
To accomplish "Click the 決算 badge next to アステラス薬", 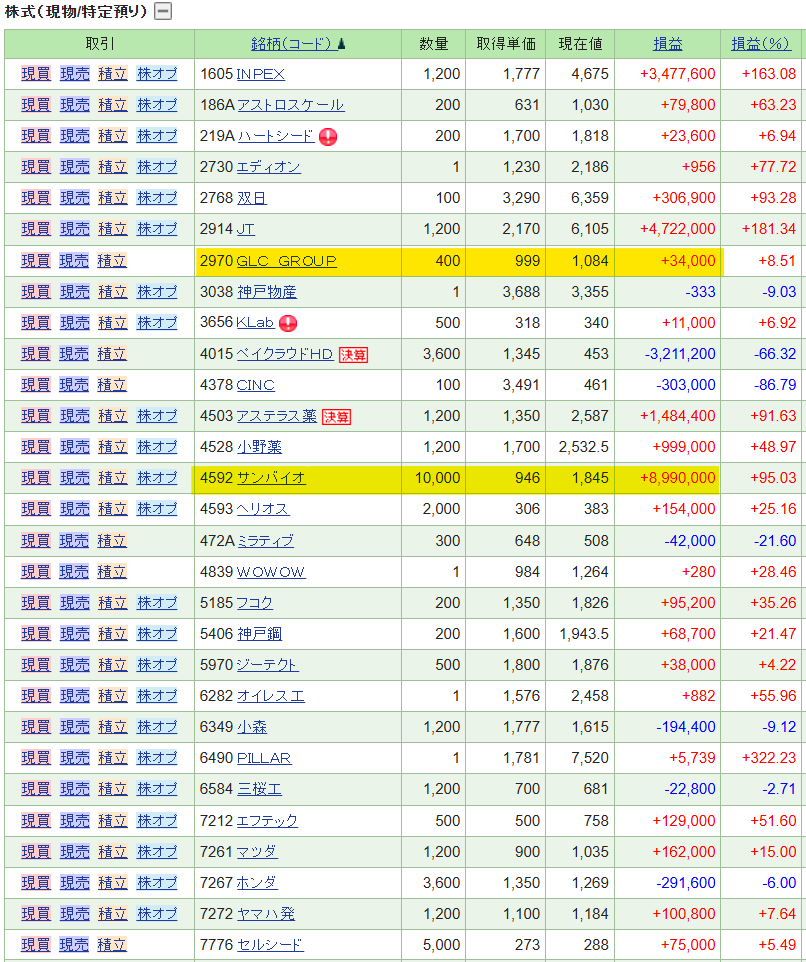I will click(x=337, y=416).
